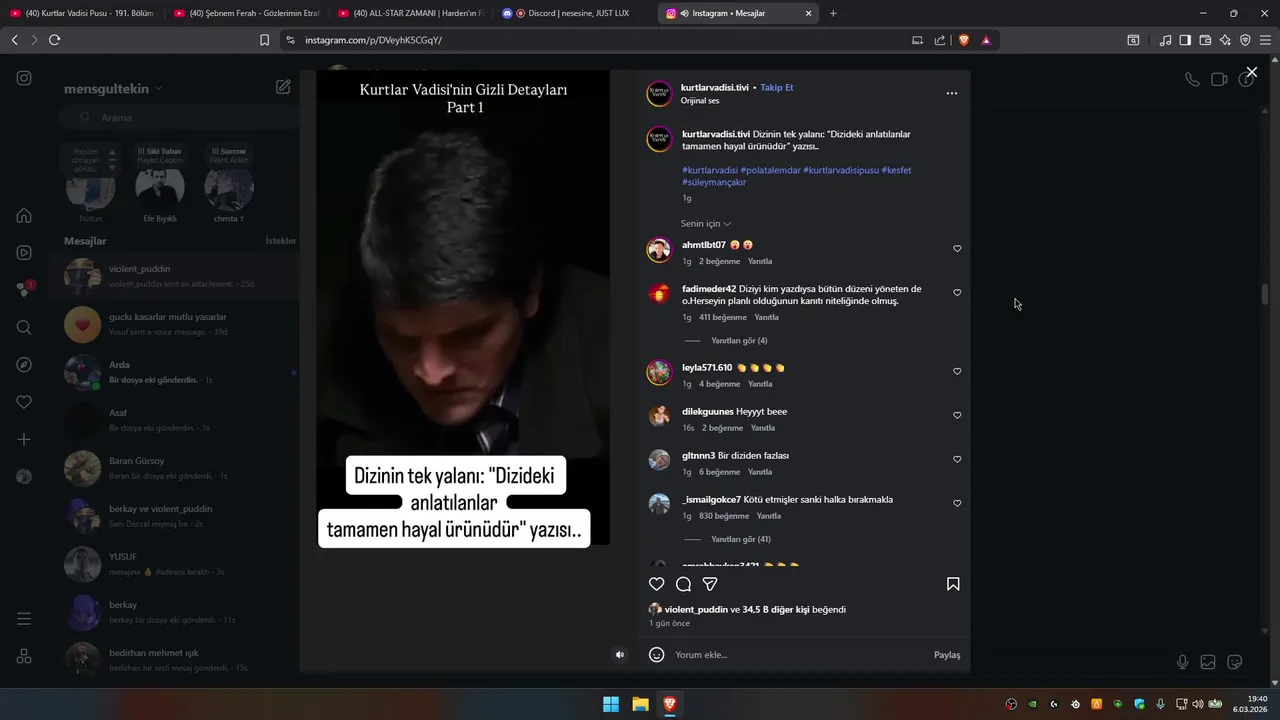Mute the reel video sound

pos(620,655)
